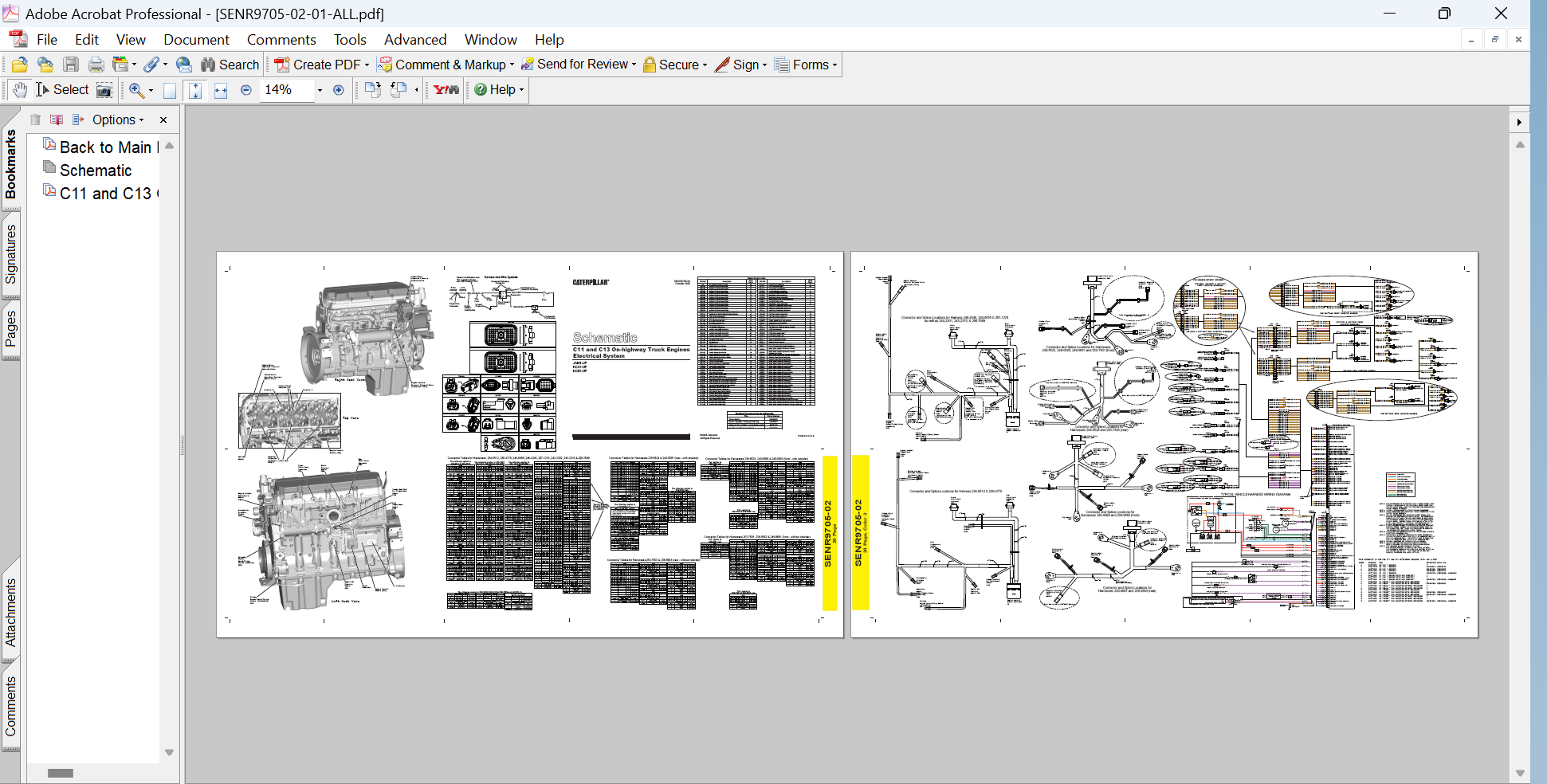1547x784 pixels.
Task: Open the File menu
Action: coord(47,39)
